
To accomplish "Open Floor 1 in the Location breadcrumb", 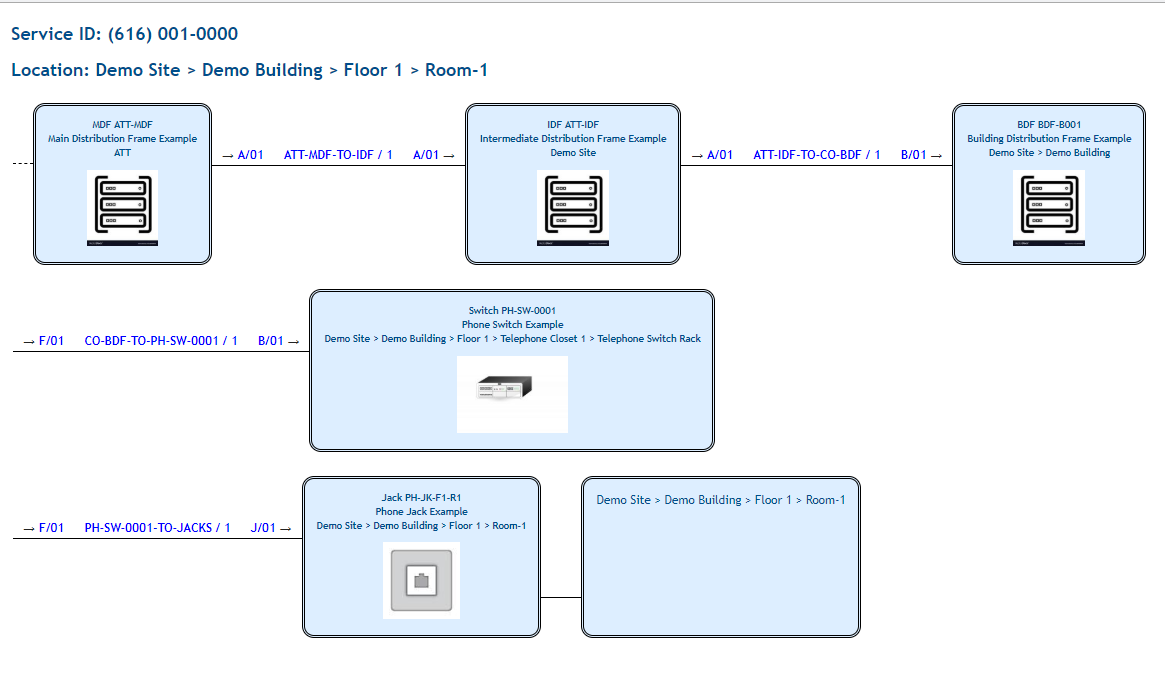I will point(374,70).
